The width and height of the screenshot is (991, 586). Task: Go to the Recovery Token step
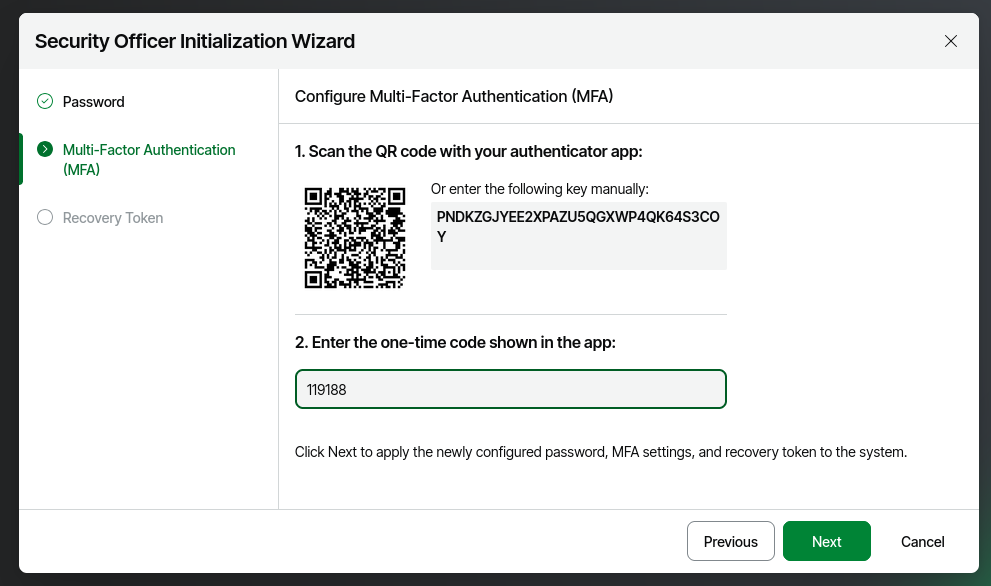112,218
